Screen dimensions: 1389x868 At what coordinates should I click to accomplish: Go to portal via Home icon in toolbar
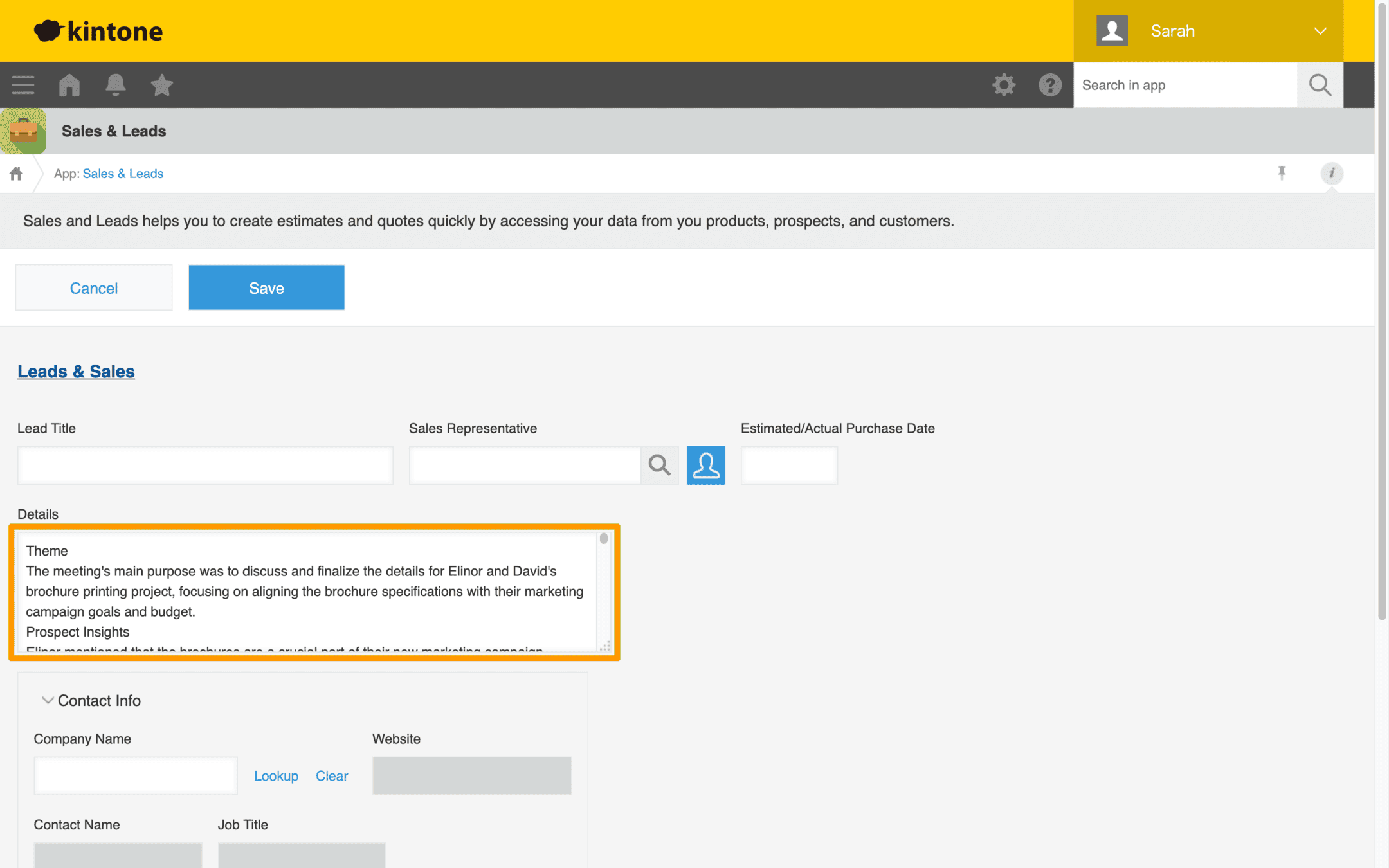click(69, 85)
